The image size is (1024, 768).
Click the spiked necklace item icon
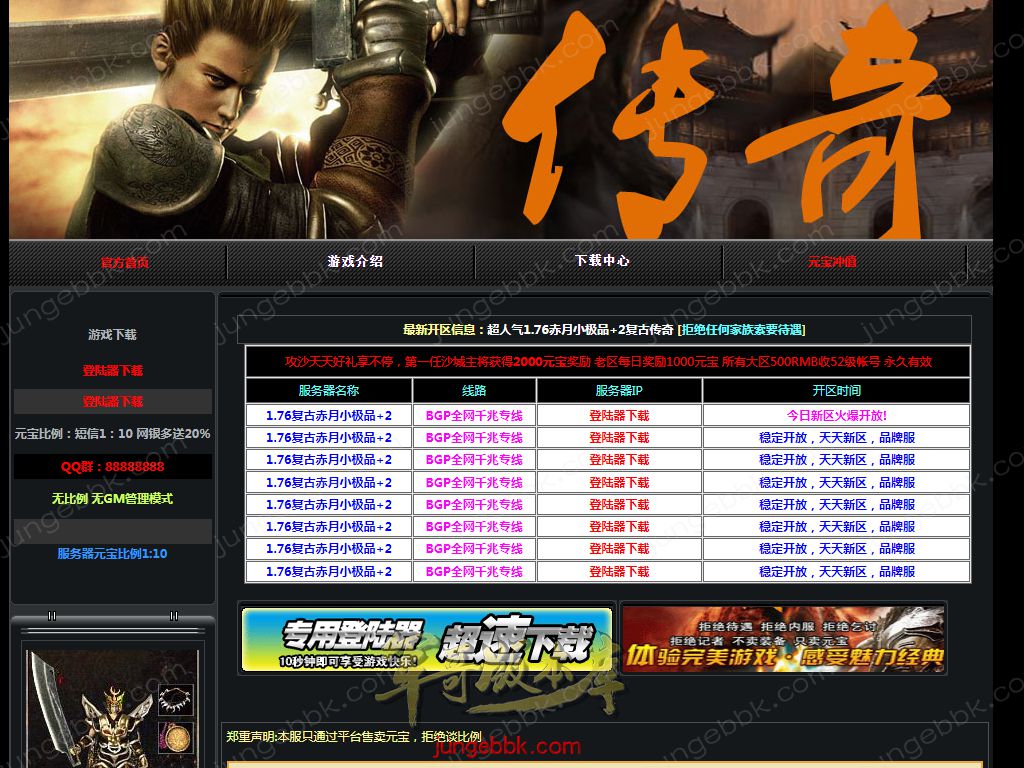click(175, 699)
